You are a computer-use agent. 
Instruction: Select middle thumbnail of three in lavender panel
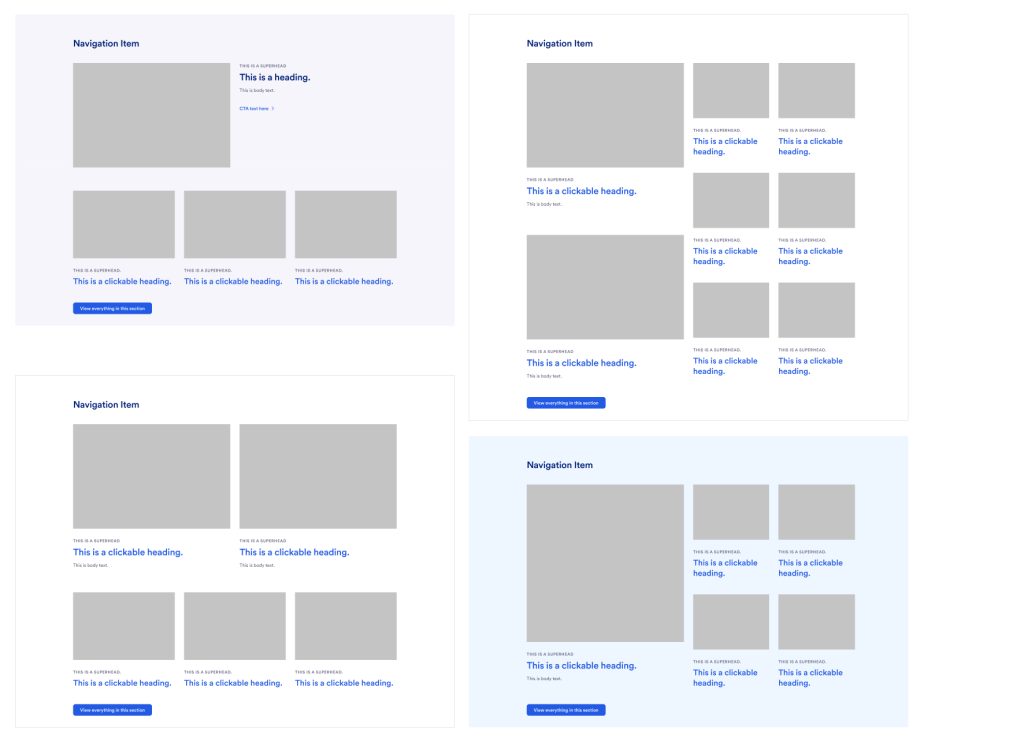(235, 225)
